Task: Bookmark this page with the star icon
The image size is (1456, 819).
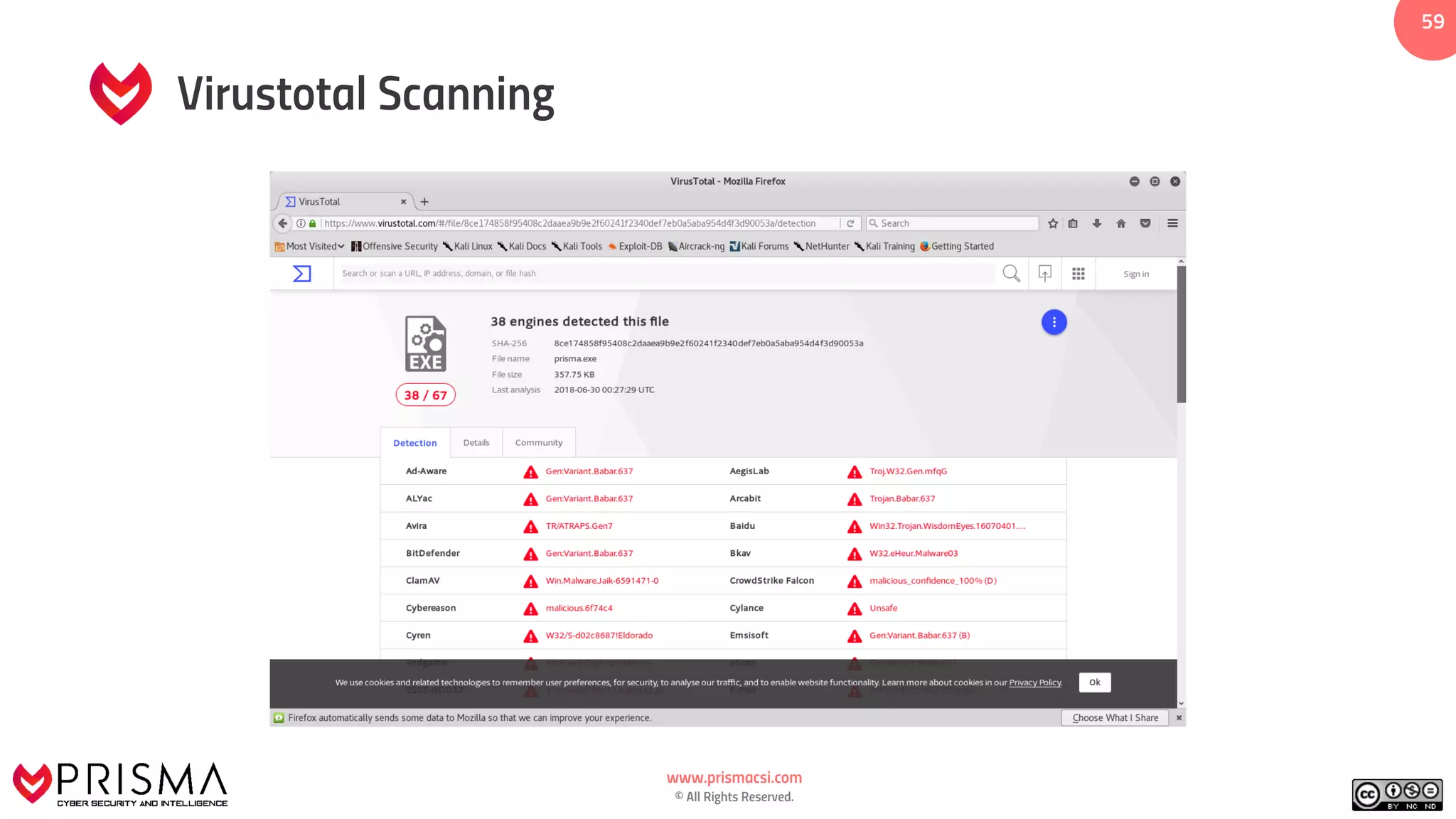Action: pyautogui.click(x=1053, y=223)
